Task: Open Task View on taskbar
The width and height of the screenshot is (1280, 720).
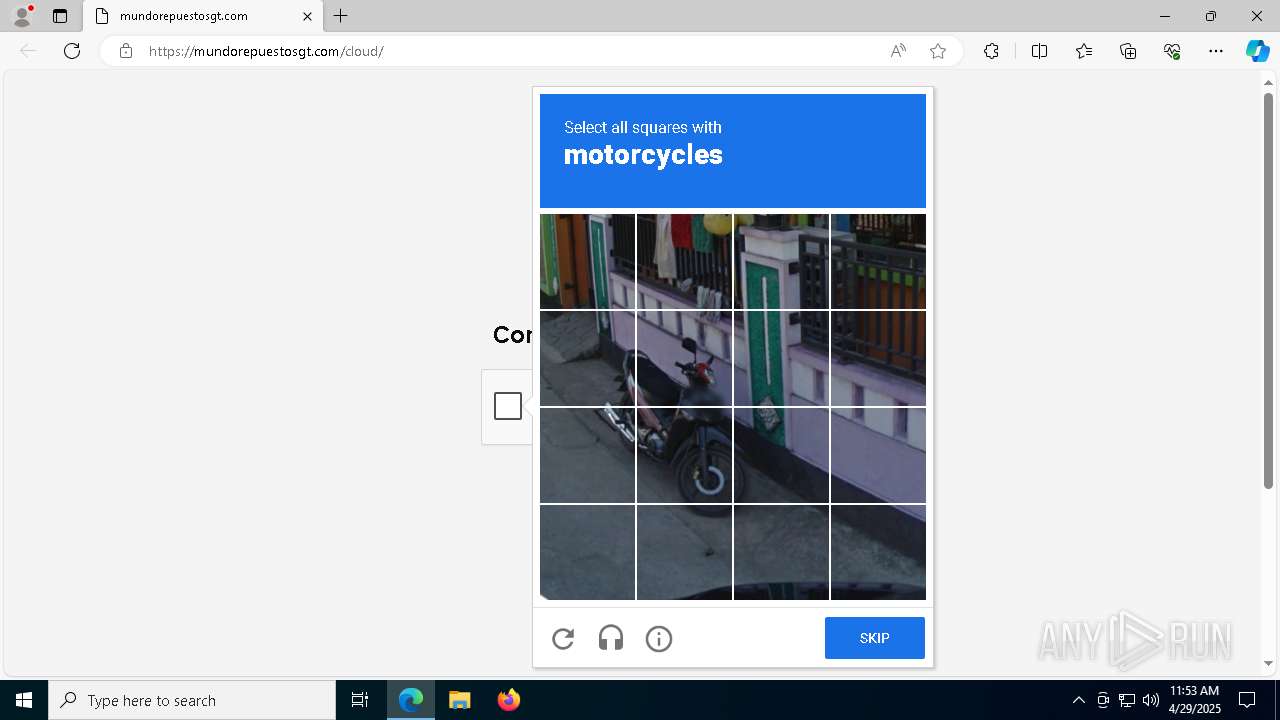Action: pyautogui.click(x=360, y=700)
